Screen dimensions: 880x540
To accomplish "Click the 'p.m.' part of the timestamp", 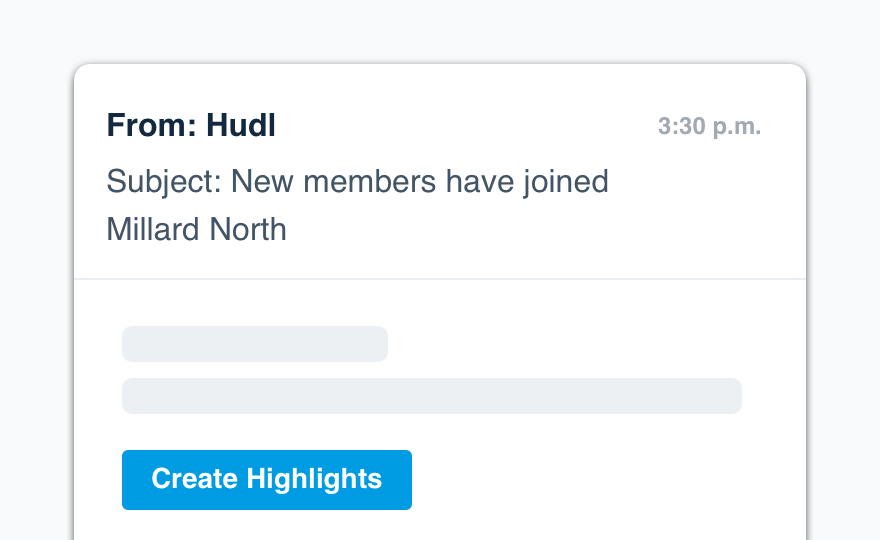I will (736, 127).
